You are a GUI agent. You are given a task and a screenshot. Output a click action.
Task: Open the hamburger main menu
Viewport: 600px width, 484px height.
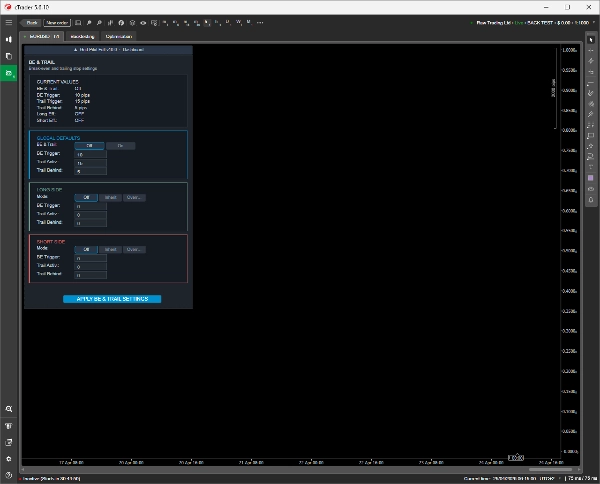click(8, 23)
